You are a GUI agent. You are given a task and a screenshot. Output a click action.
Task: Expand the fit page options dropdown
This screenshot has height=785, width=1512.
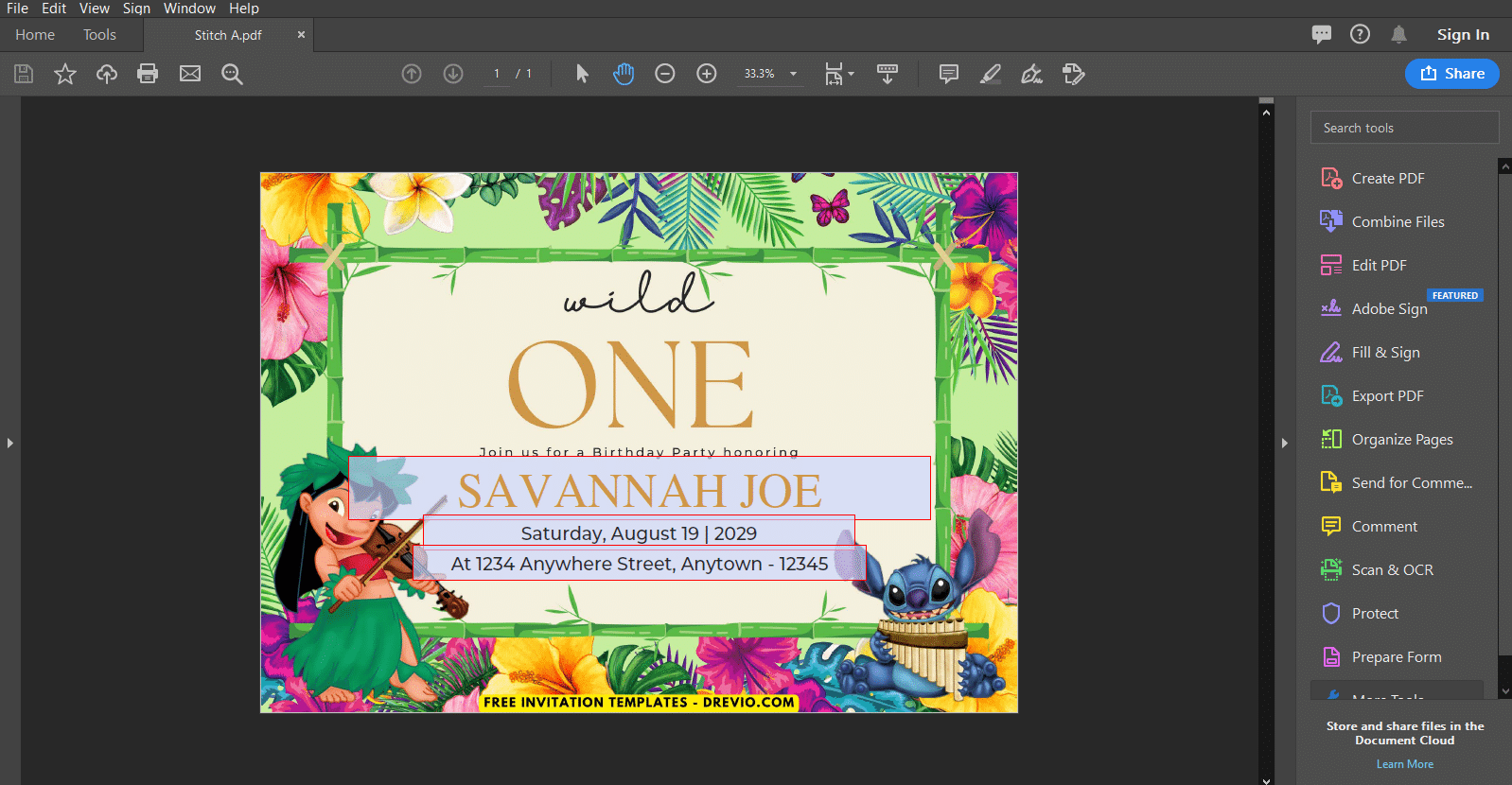[838, 74]
